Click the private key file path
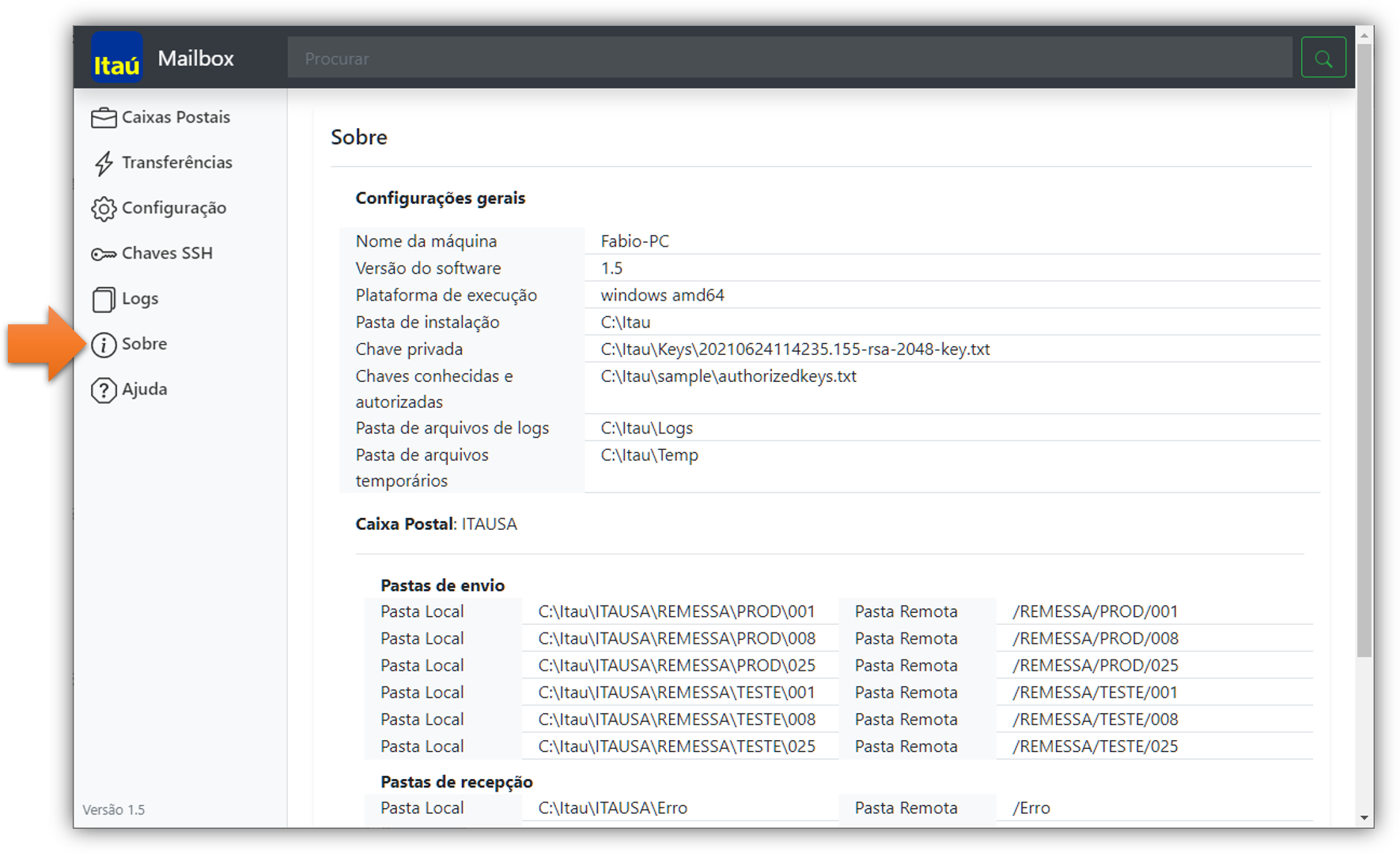Image resolution: width=1400 pixels, height=854 pixels. pyautogui.click(x=795, y=349)
